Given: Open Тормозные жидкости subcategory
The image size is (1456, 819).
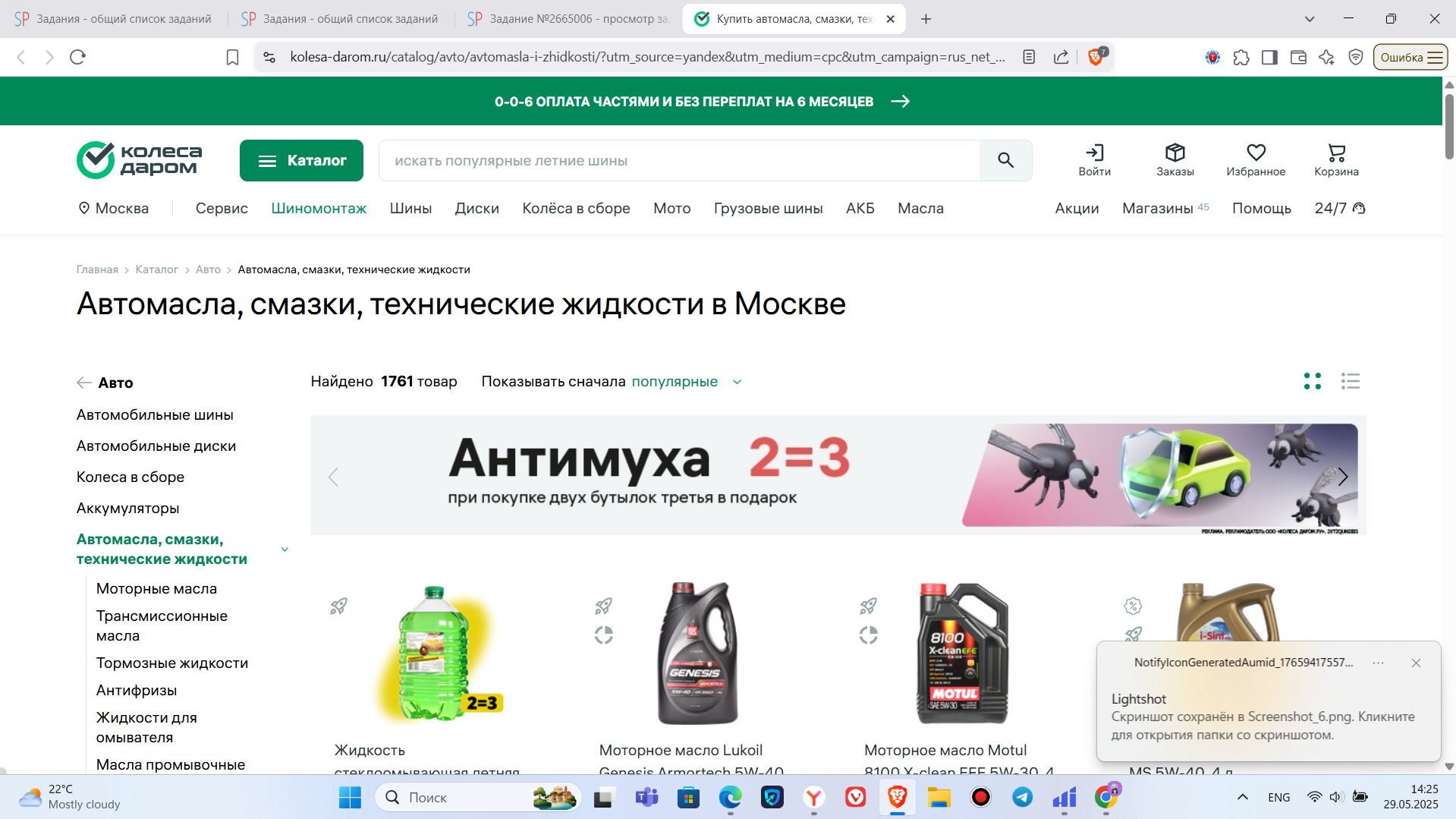Looking at the screenshot, I should pyautogui.click(x=172, y=663).
